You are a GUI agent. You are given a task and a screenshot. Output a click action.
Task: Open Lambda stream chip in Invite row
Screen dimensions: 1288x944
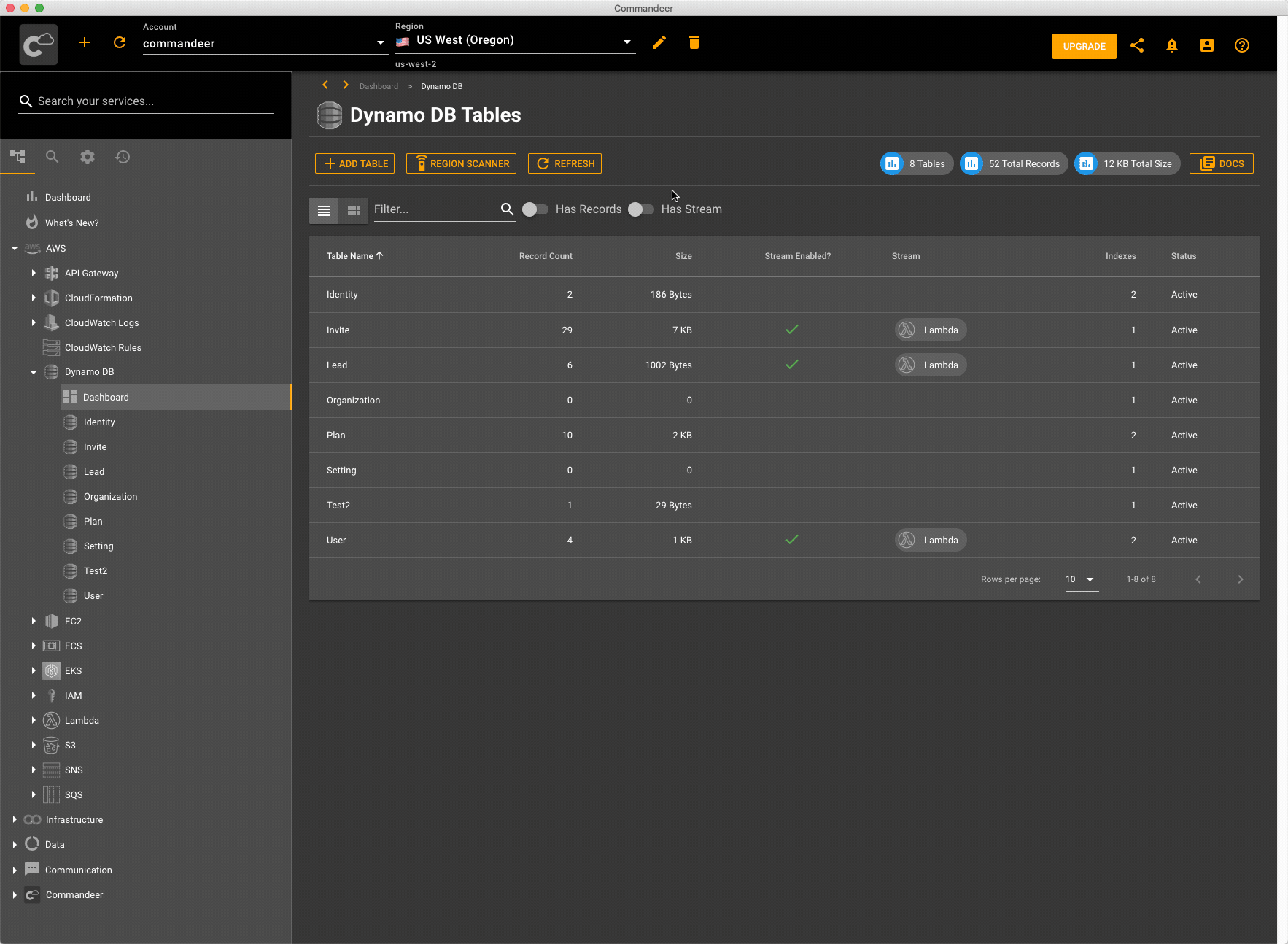click(x=931, y=330)
